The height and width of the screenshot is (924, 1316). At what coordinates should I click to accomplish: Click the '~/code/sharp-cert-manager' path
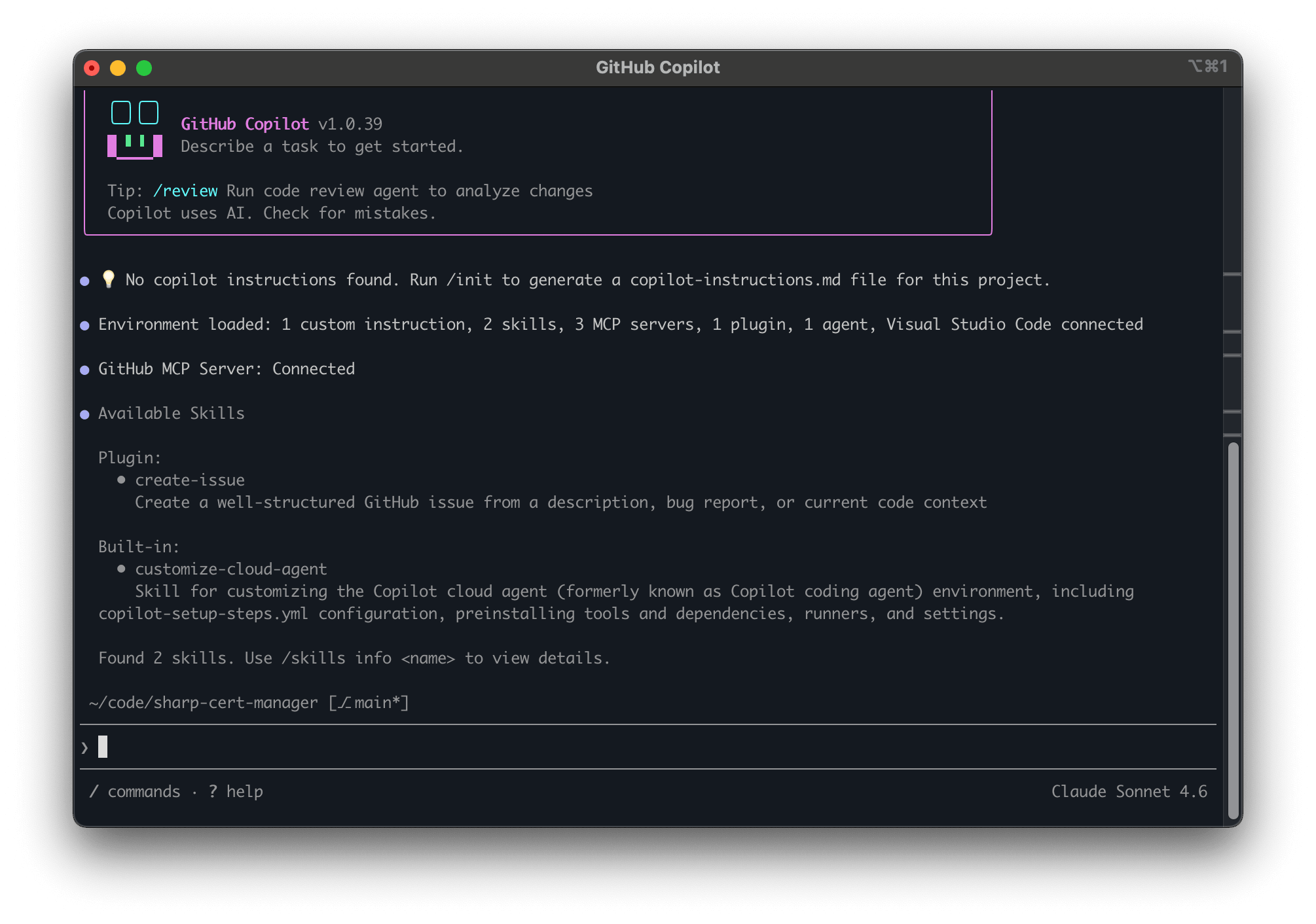(204, 703)
